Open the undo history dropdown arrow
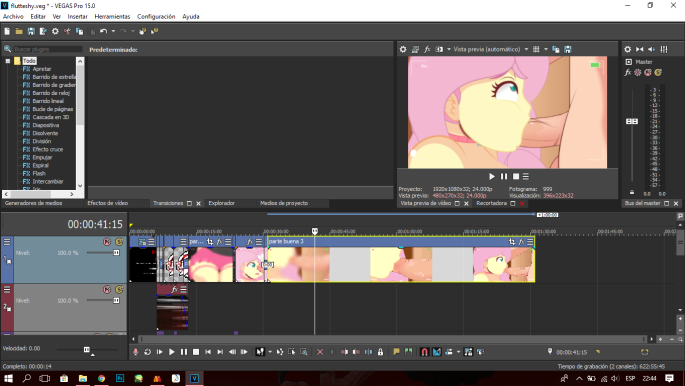This screenshot has width=685, height=386. 113,31
